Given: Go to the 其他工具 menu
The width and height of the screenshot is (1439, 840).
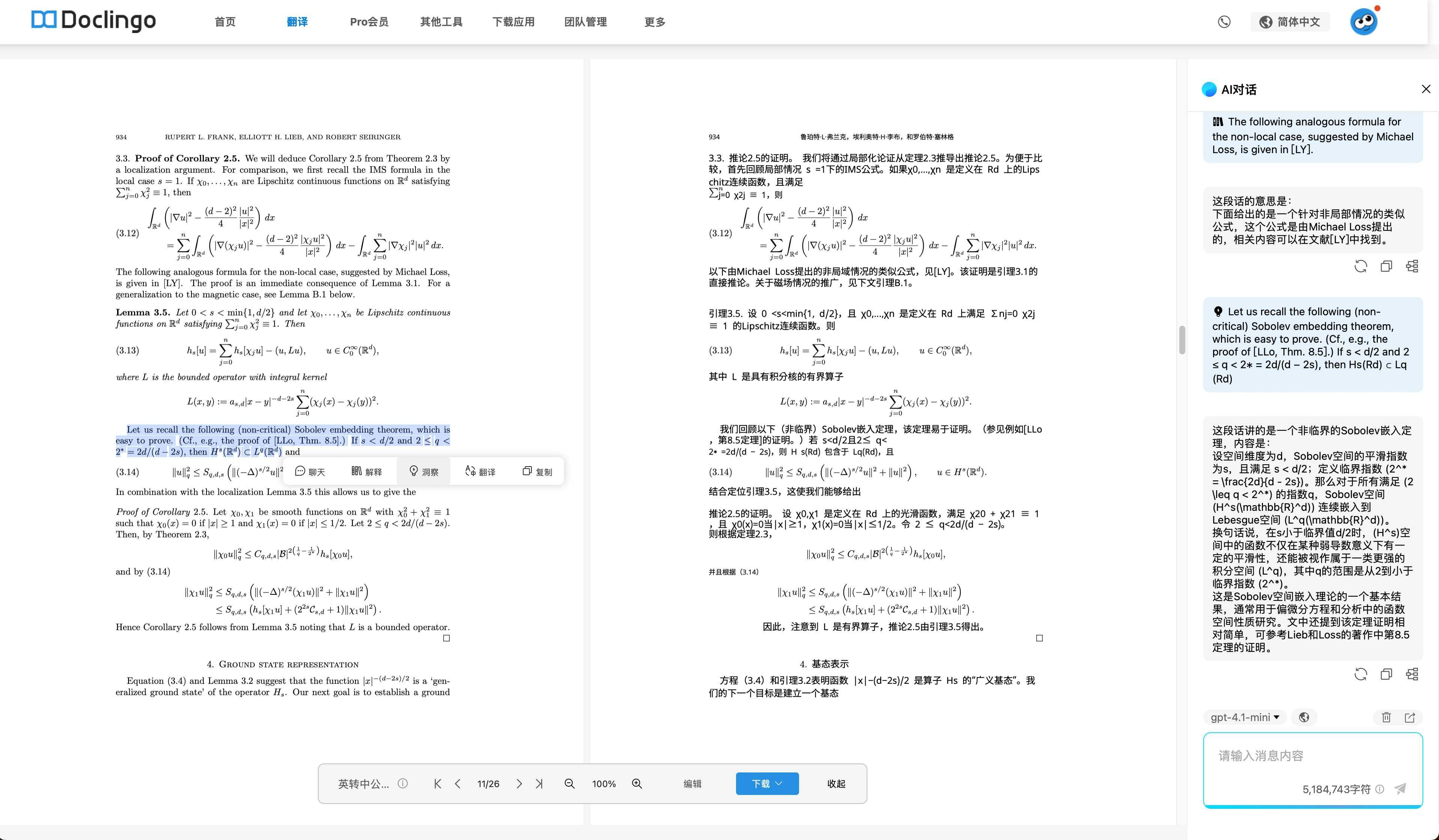Looking at the screenshot, I should click(x=441, y=22).
